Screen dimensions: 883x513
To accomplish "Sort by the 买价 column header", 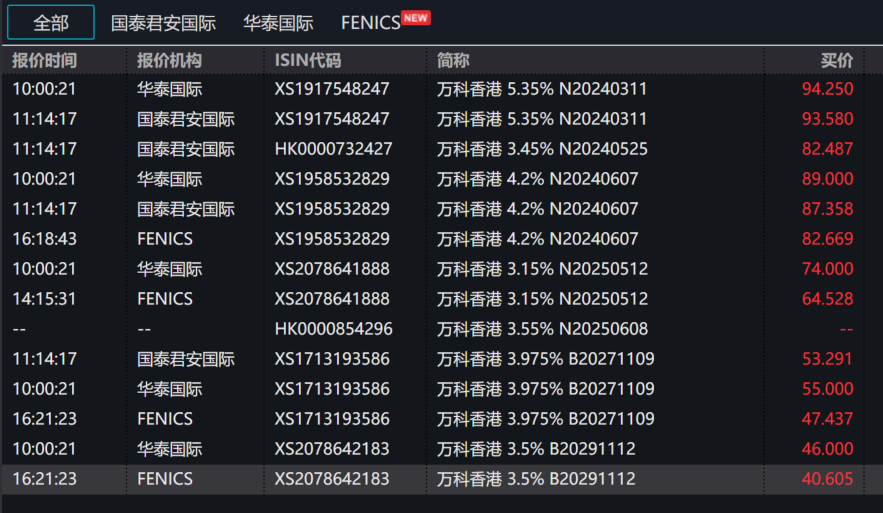I will [836, 60].
